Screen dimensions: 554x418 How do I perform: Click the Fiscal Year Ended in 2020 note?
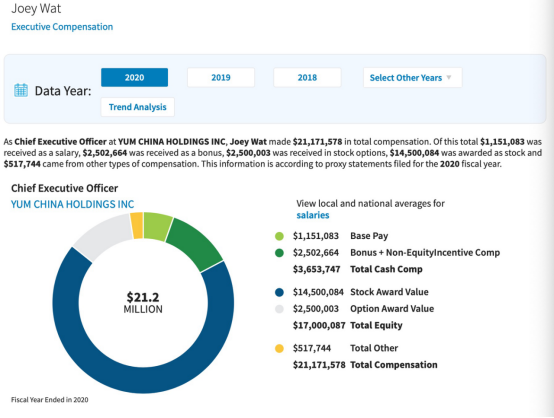(x=49, y=400)
